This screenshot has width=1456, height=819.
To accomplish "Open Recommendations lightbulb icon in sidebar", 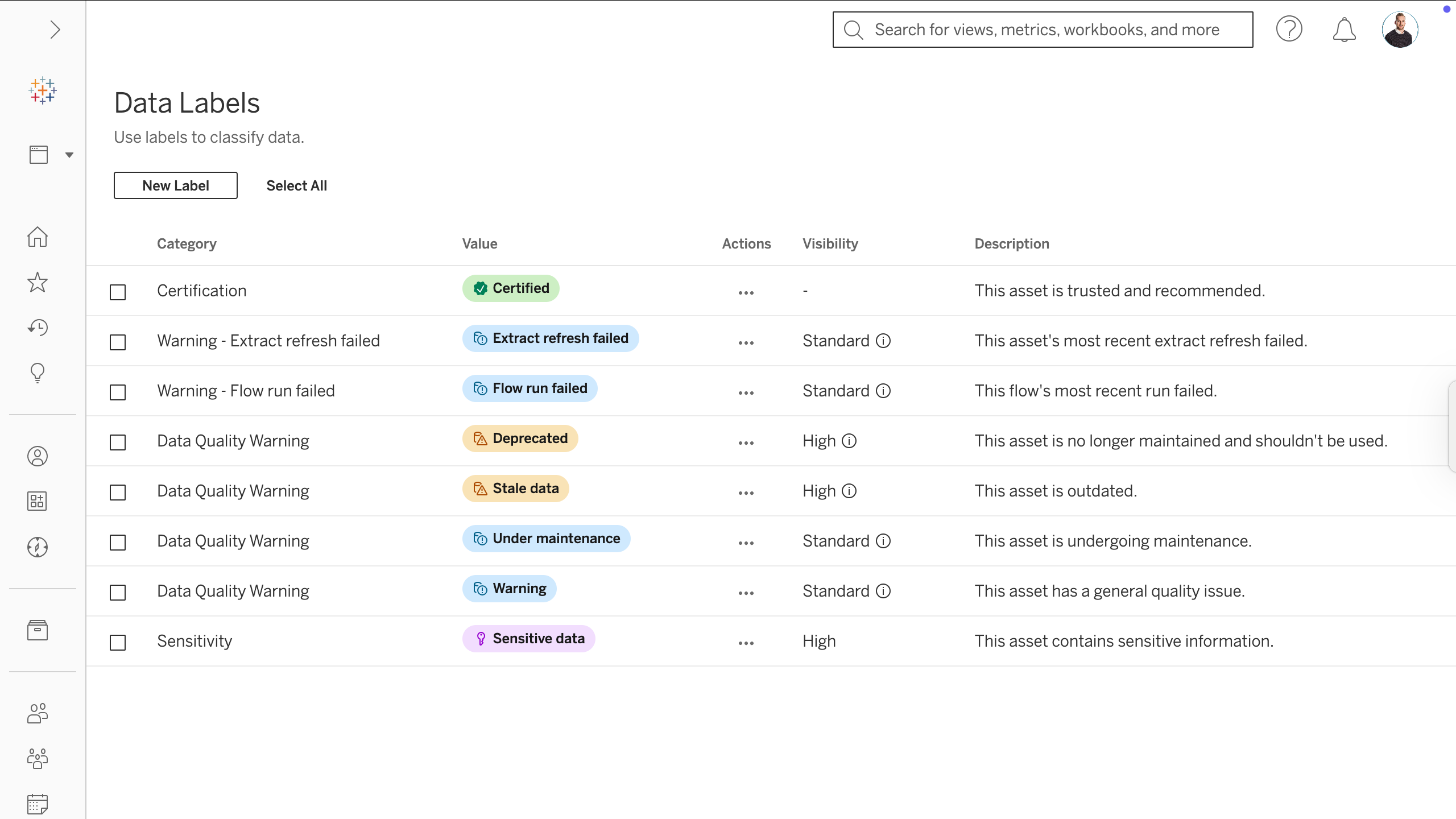I will pos(38,373).
